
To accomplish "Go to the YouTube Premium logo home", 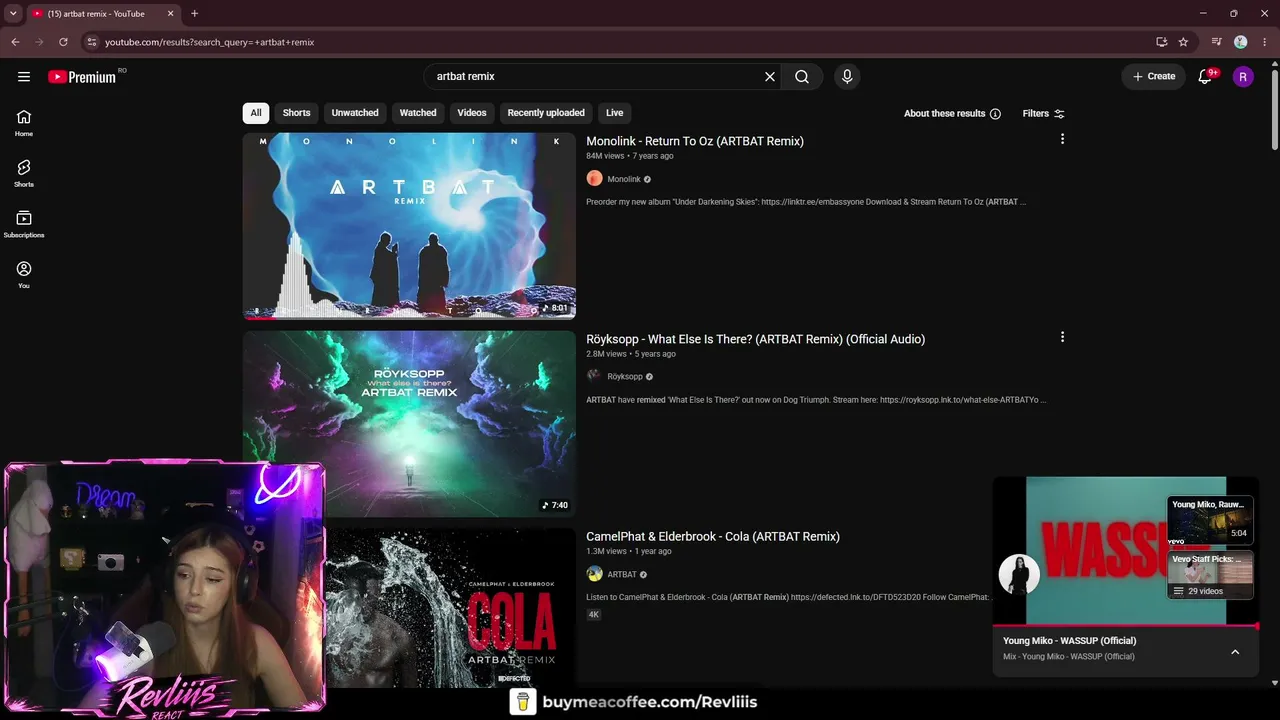I will (82, 77).
